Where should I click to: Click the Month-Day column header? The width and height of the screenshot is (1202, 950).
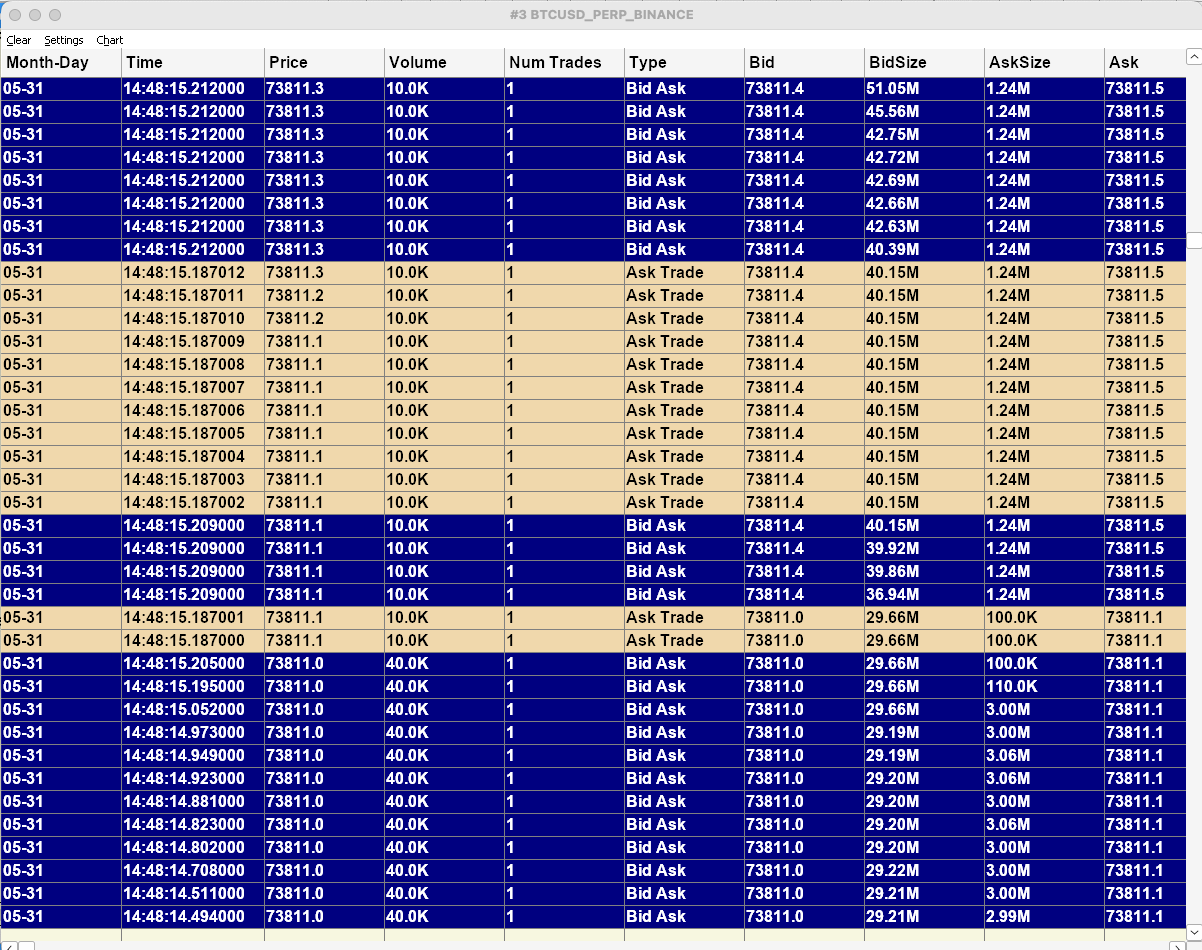61,62
